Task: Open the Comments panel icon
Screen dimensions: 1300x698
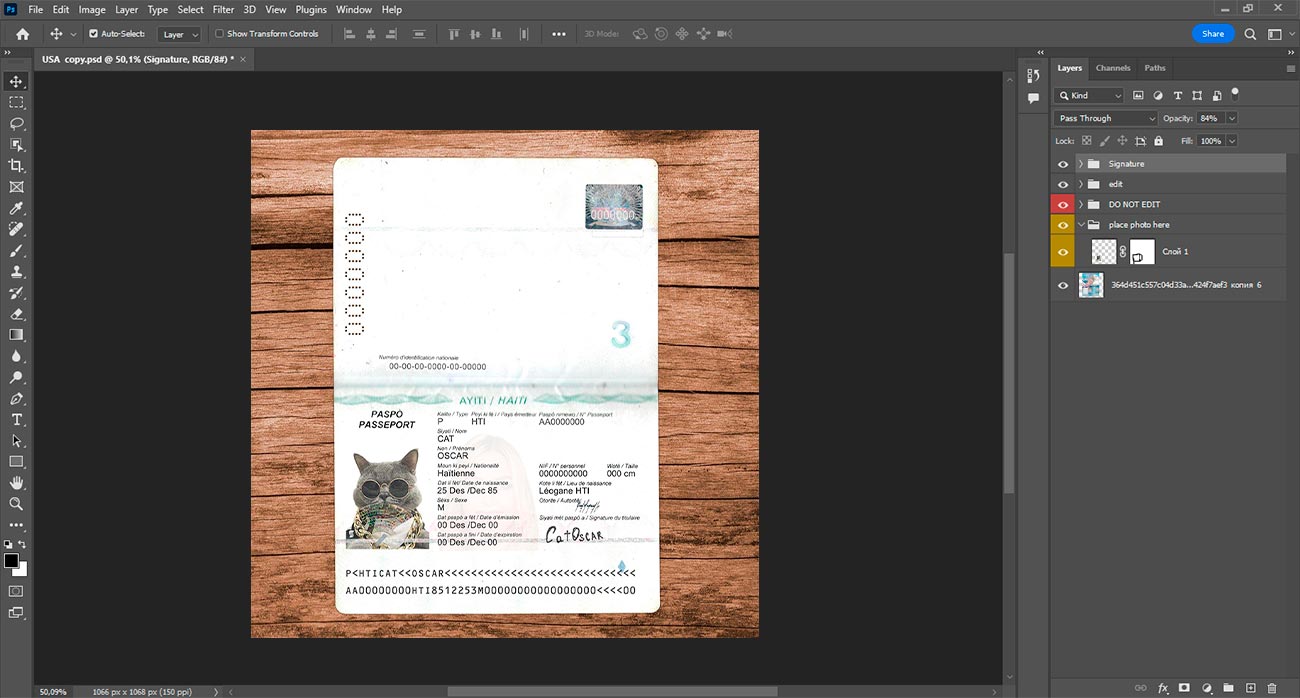Action: [x=1034, y=98]
